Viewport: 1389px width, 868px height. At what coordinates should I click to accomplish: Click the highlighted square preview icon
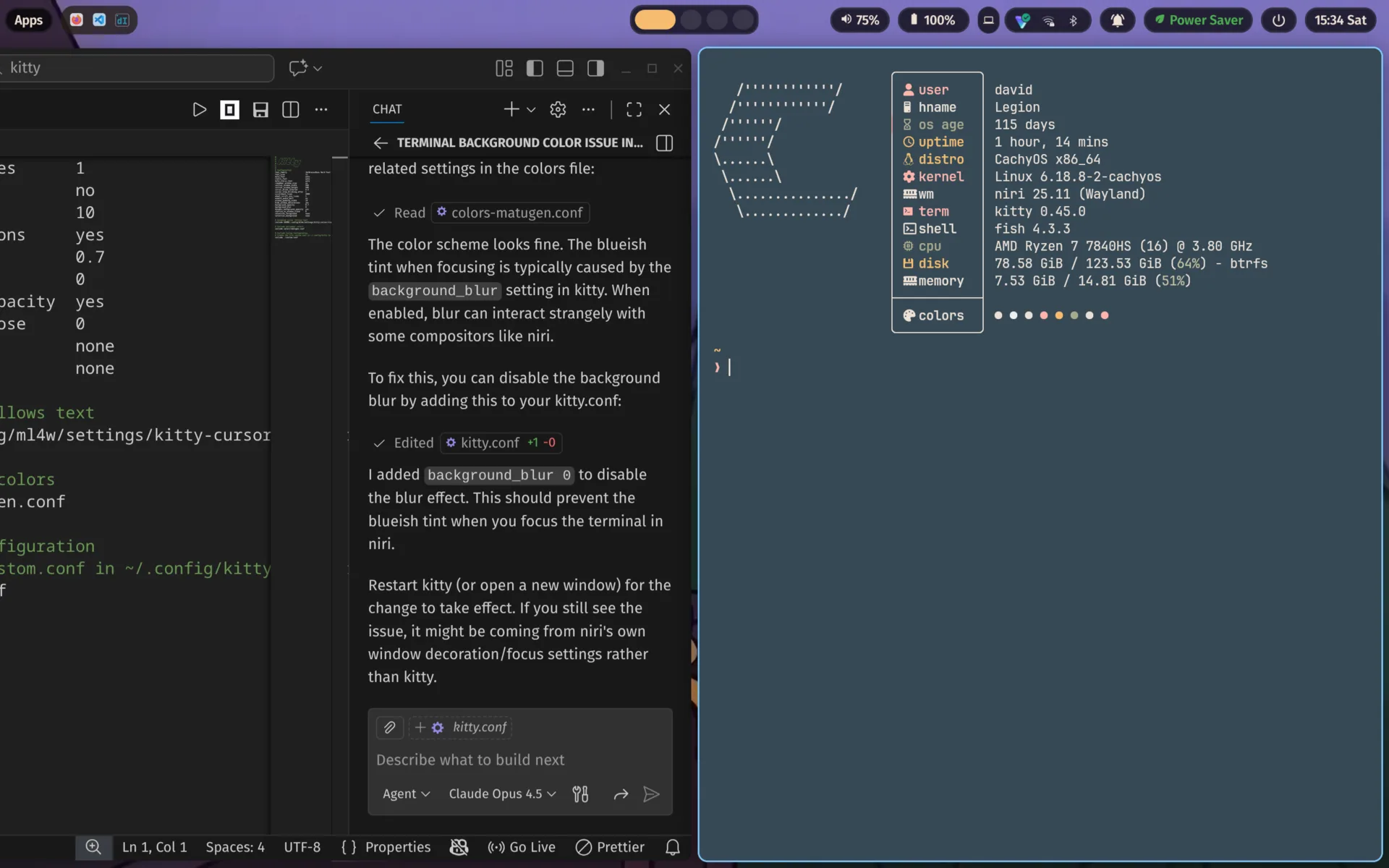point(229,109)
